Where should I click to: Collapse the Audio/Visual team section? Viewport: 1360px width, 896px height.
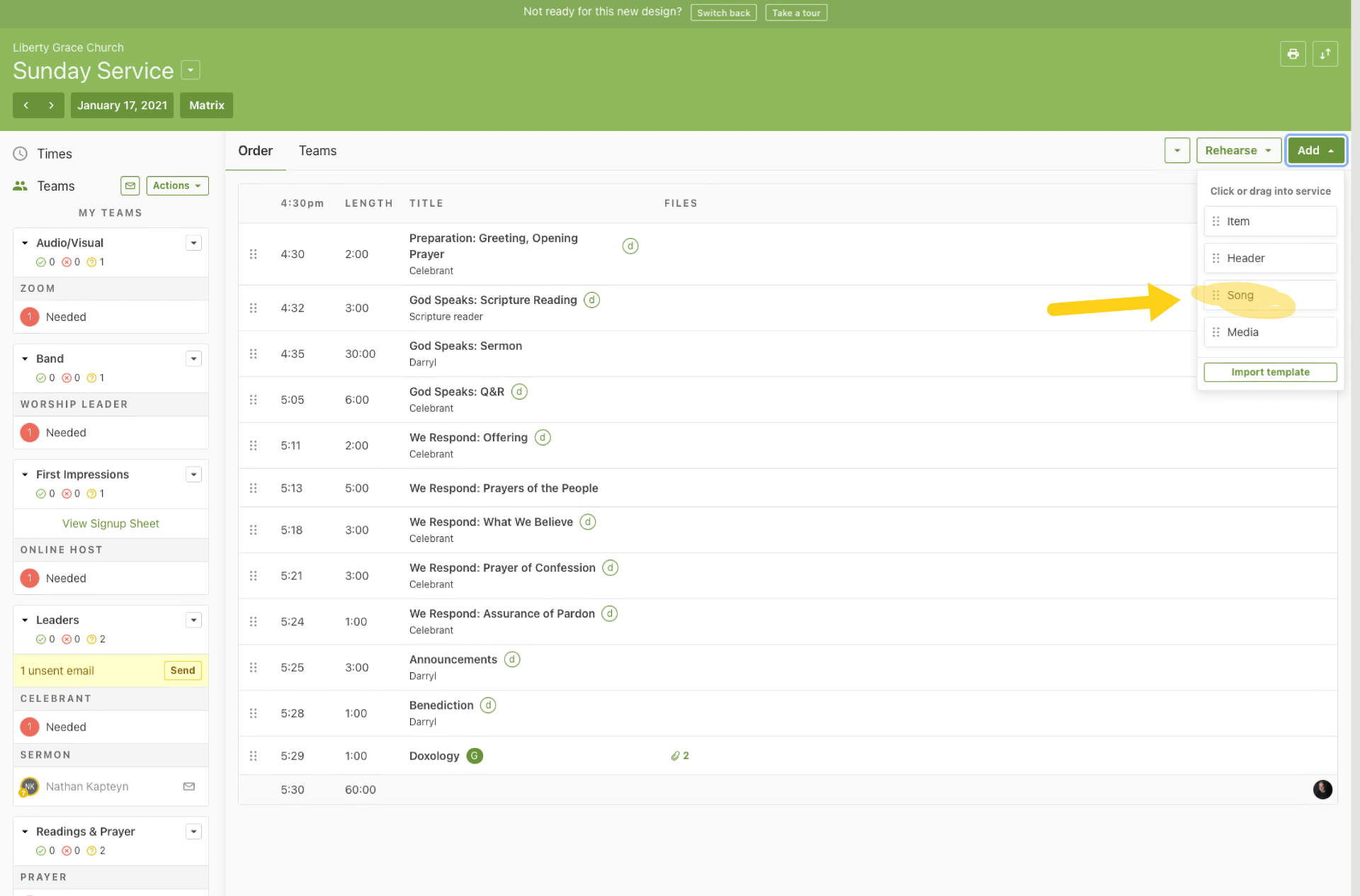(25, 243)
